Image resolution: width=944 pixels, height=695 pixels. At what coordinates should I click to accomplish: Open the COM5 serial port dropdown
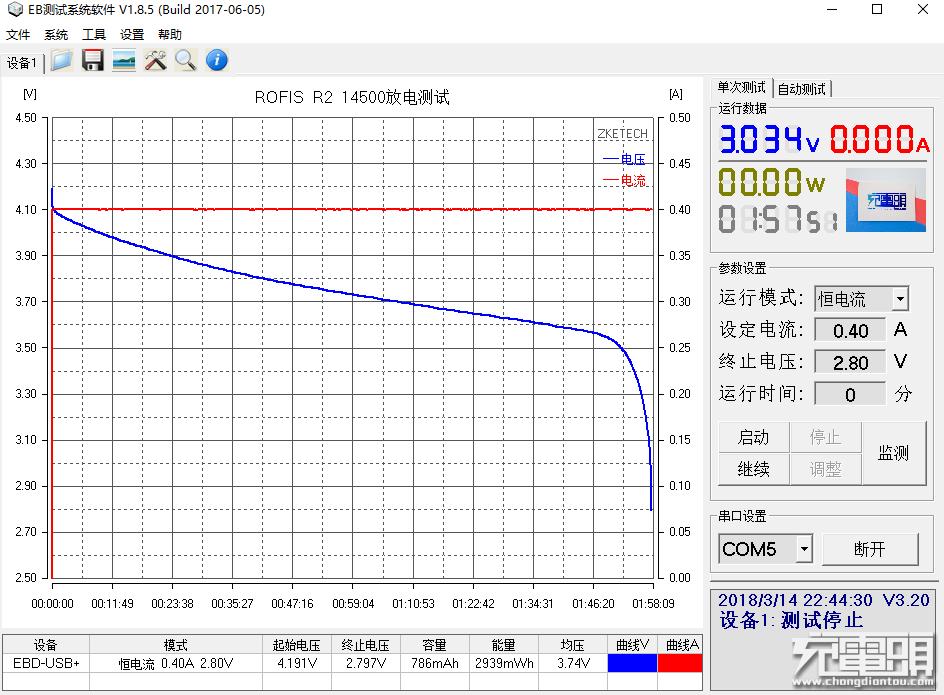[x=804, y=548]
